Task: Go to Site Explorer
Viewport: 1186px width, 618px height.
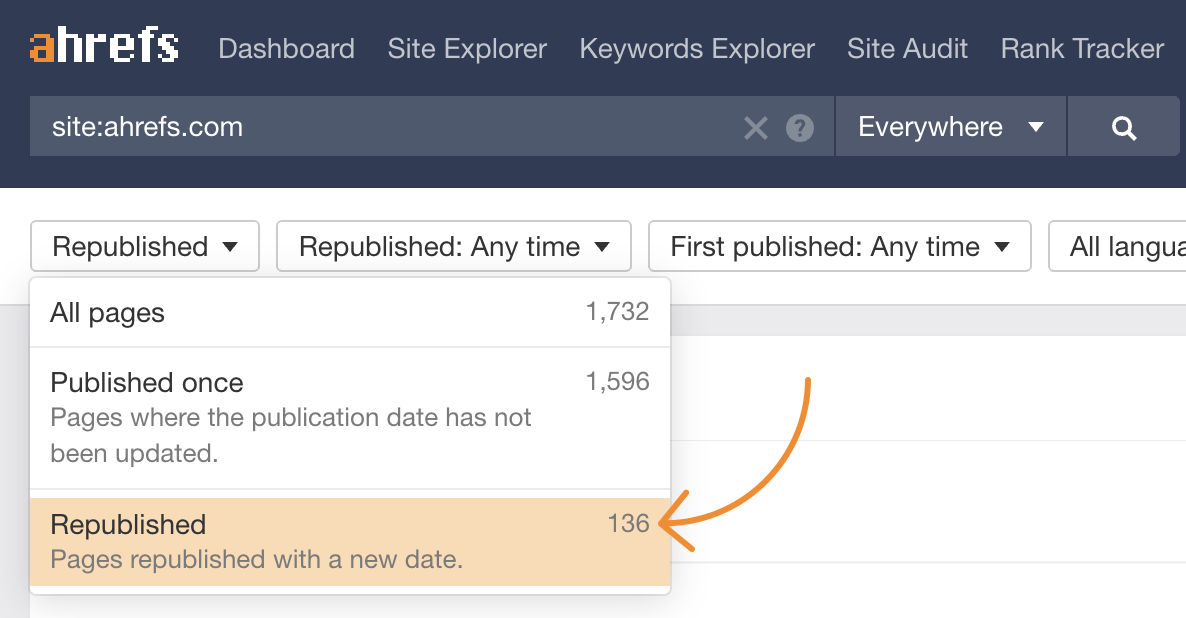Action: coord(467,48)
